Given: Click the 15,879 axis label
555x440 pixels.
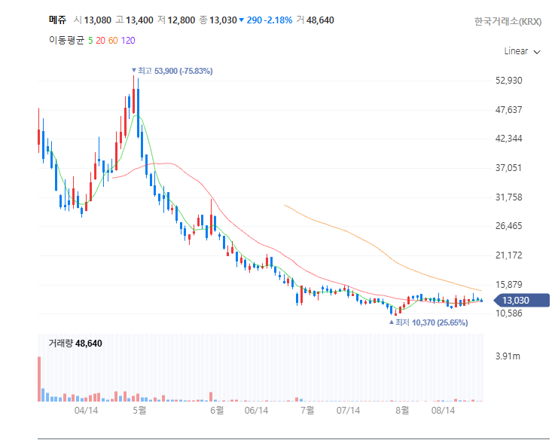Looking at the screenshot, I should 509,284.
